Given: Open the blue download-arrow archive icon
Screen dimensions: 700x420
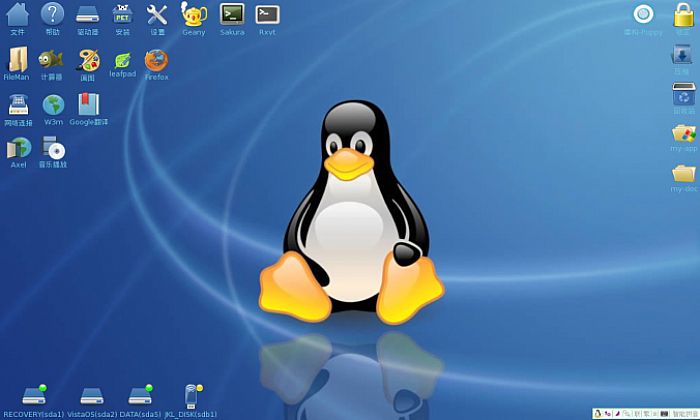Looking at the screenshot, I should tap(682, 55).
